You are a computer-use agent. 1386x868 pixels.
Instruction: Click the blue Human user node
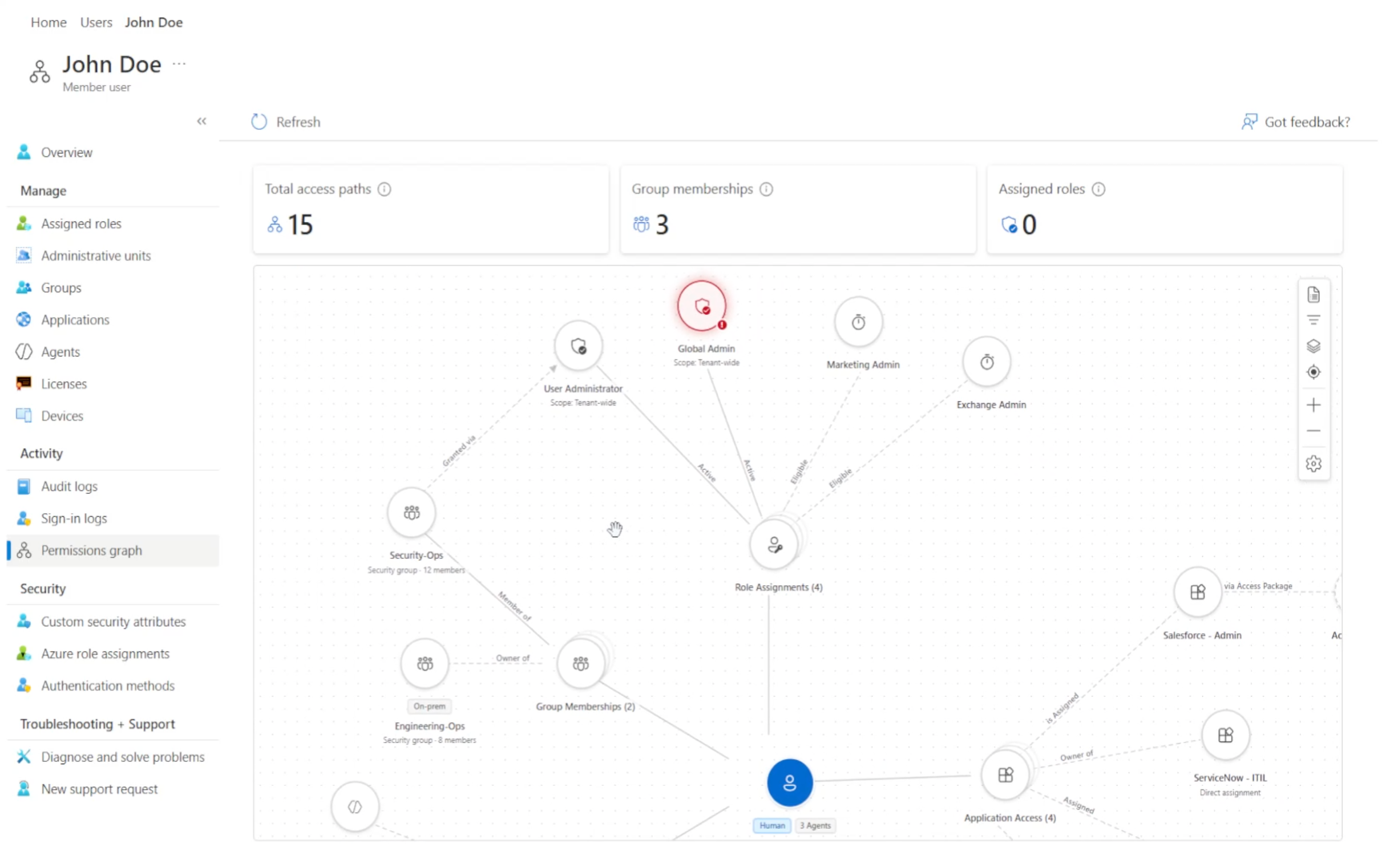(x=789, y=782)
